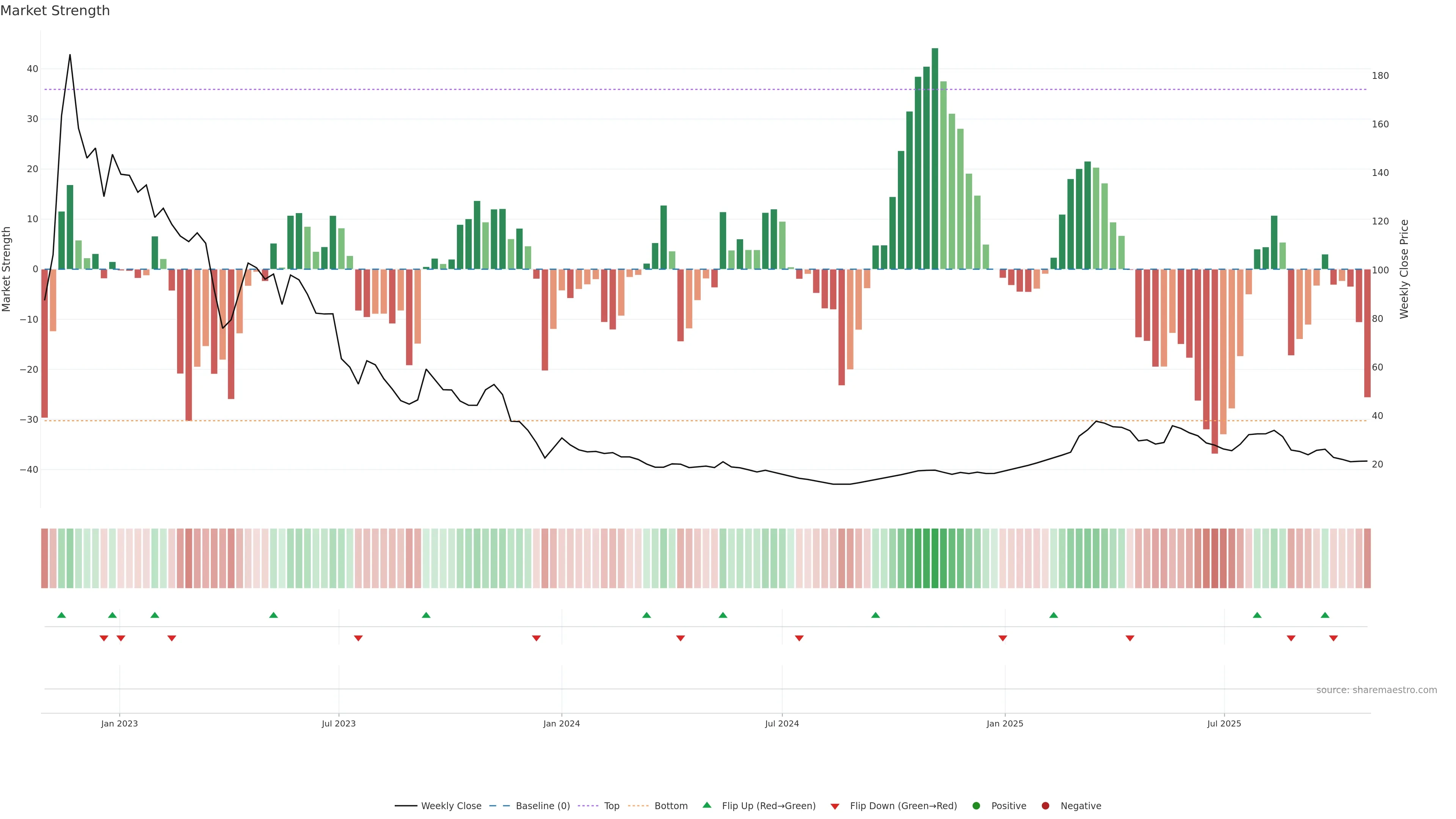Click the first green flip-up marker in the timeline
1456x819 pixels.
click(x=61, y=615)
